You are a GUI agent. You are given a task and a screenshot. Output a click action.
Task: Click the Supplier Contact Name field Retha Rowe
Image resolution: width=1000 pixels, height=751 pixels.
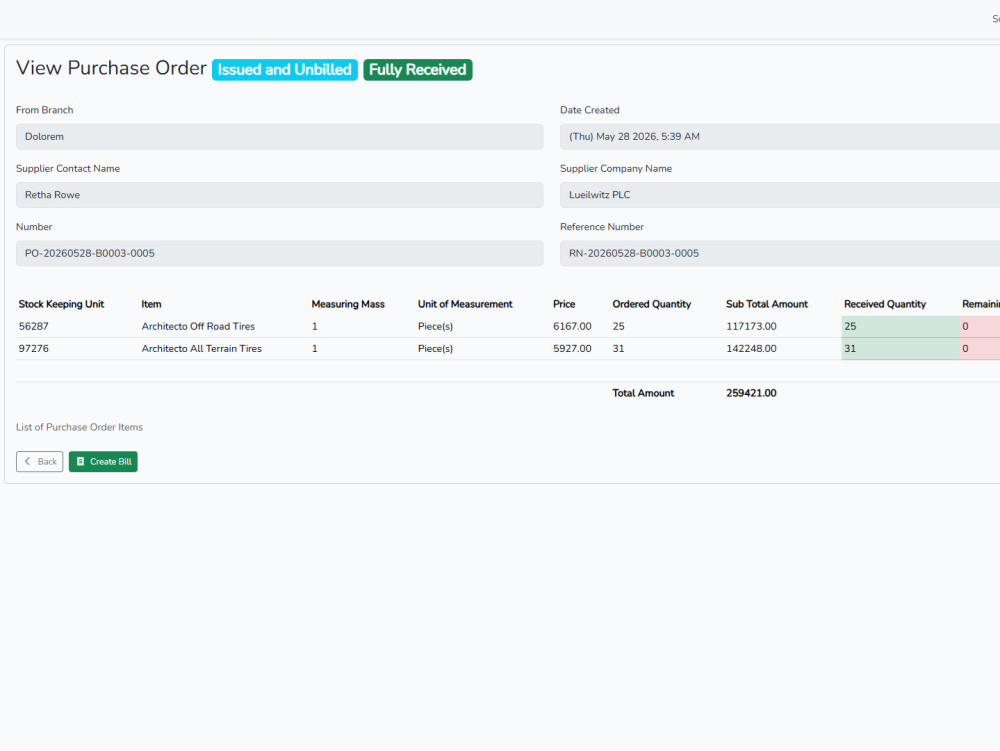(x=279, y=195)
